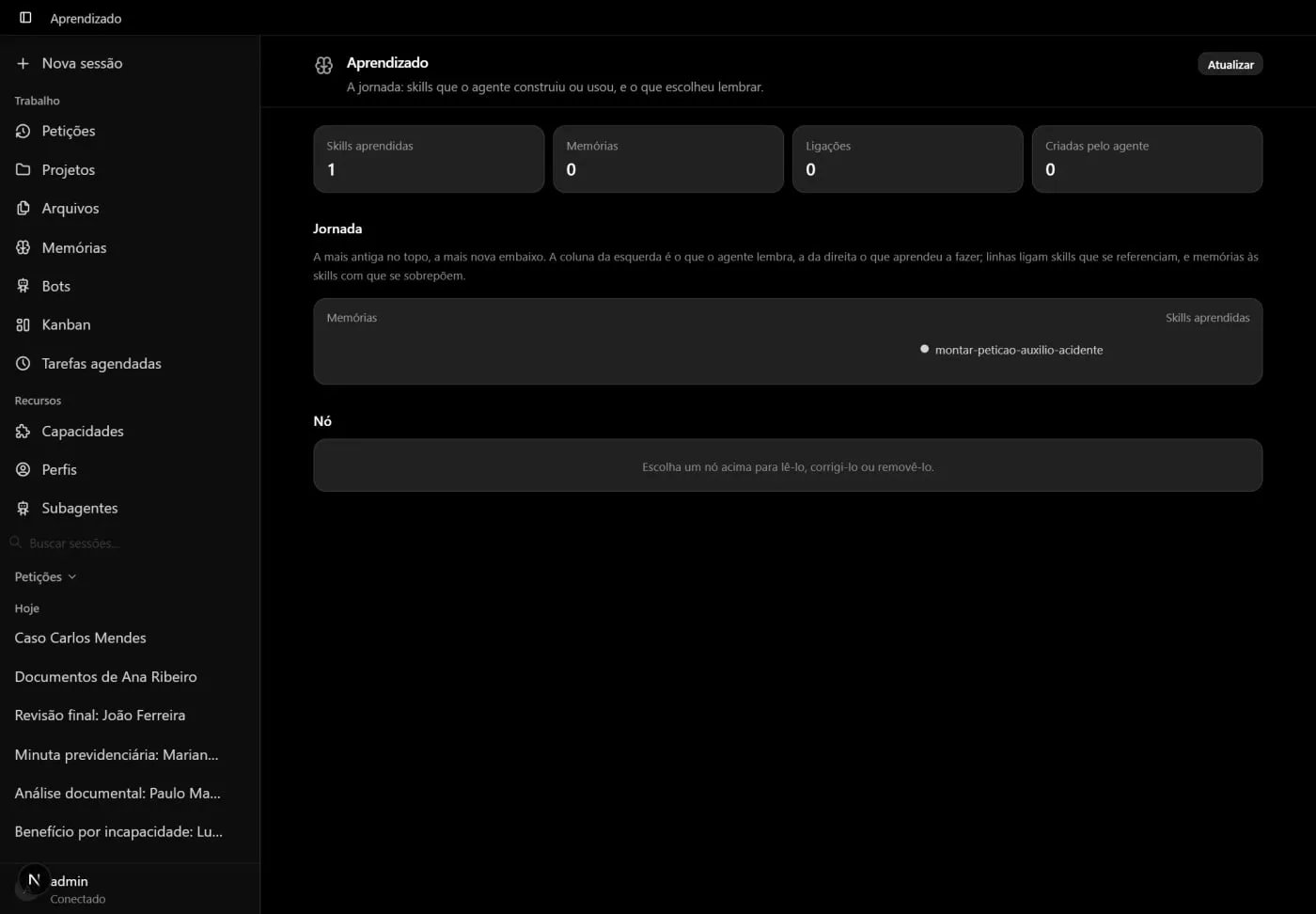
Task: Open Tarefas agendadas clock icon
Action: [x=23, y=363]
